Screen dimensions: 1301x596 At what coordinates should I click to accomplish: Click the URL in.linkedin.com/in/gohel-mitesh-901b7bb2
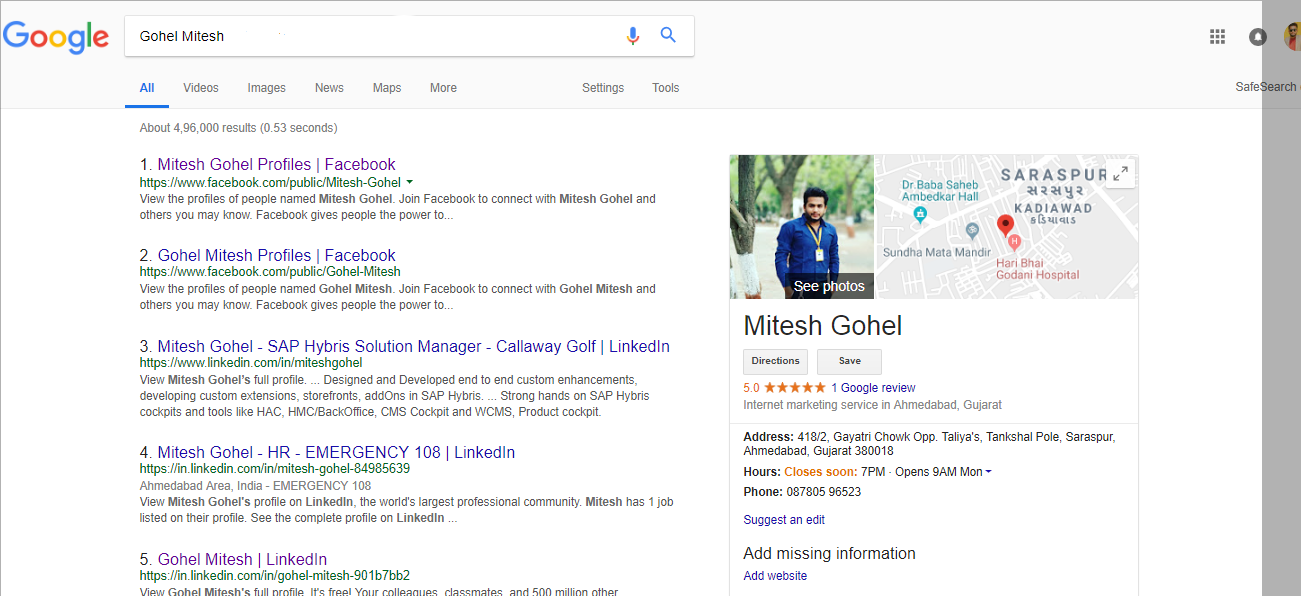pos(275,576)
